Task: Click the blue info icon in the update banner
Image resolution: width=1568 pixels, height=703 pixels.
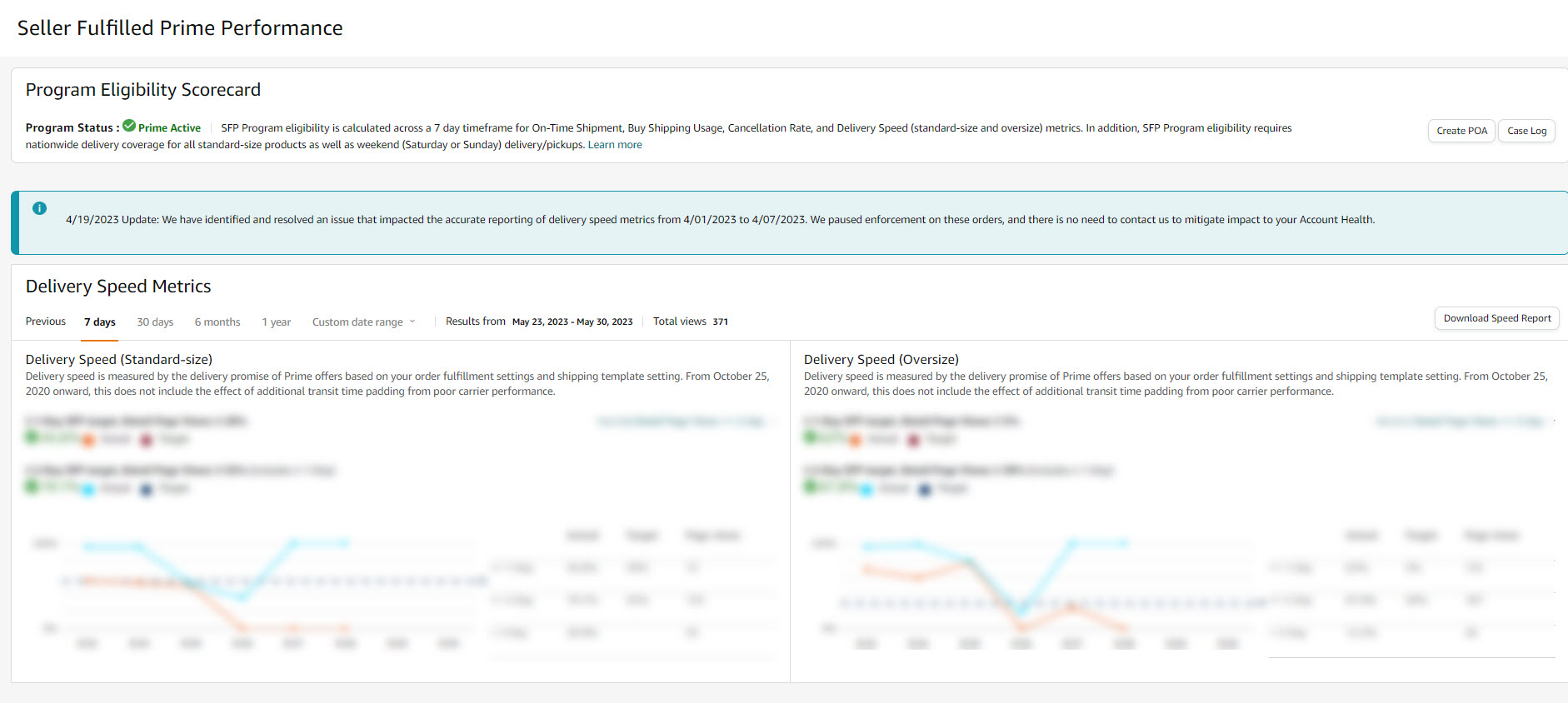Action: (x=39, y=208)
